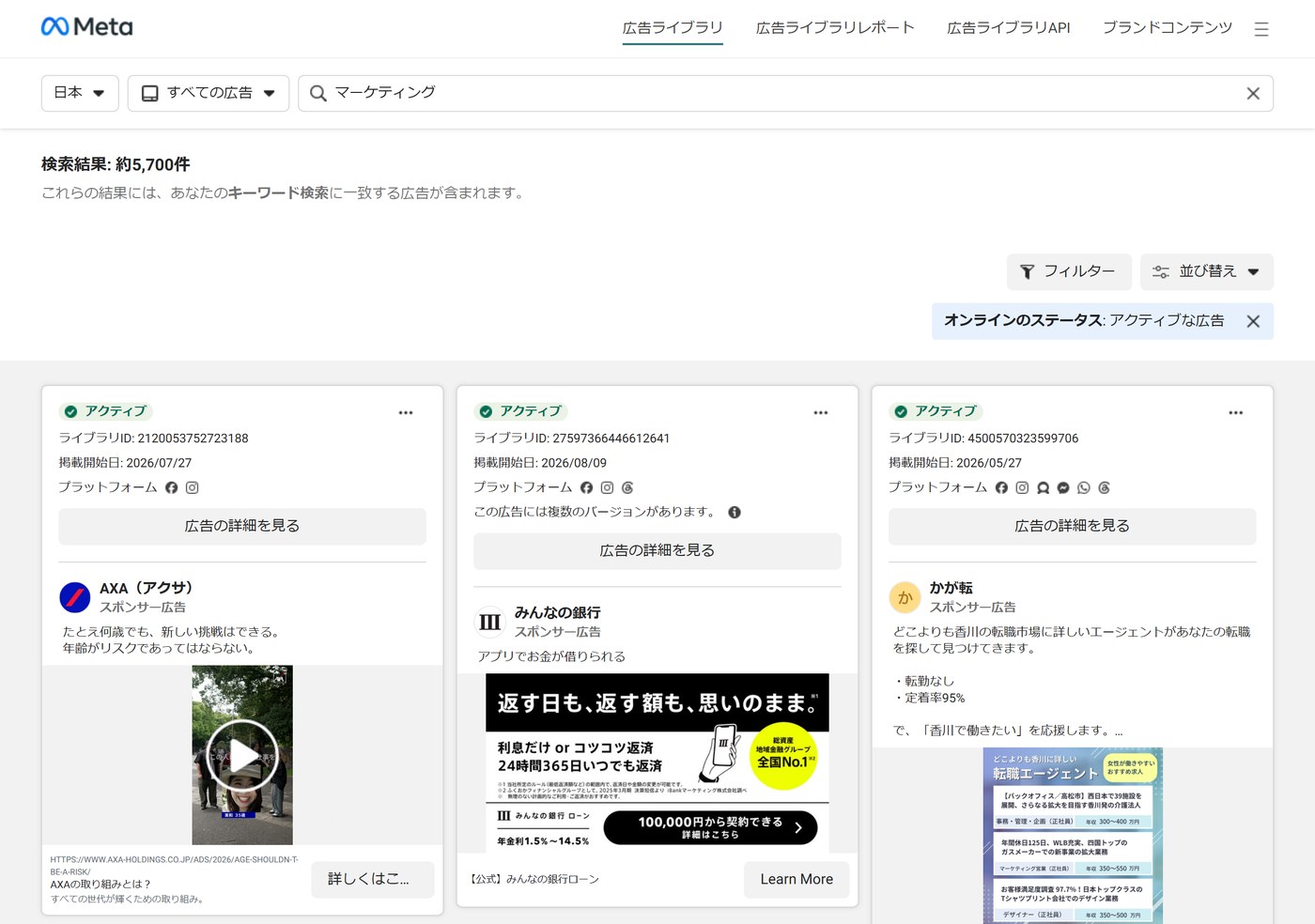Image resolution: width=1315 pixels, height=924 pixels.
Task: Select the 広告ライブラリ tab
Action: [x=673, y=28]
